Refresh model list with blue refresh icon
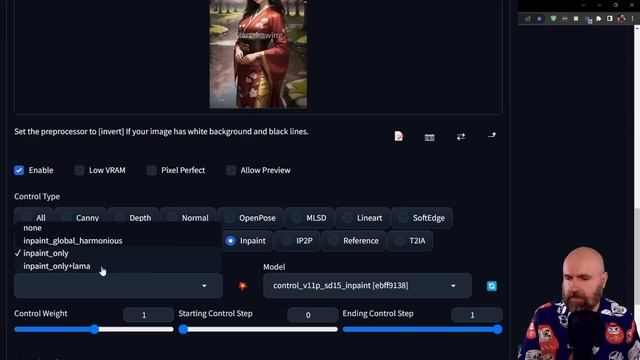640x360 pixels. click(x=492, y=286)
